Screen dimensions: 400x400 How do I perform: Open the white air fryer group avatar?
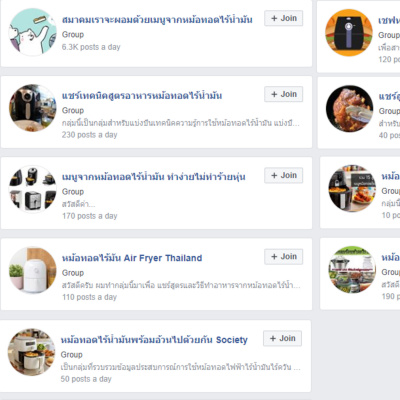[32, 270]
